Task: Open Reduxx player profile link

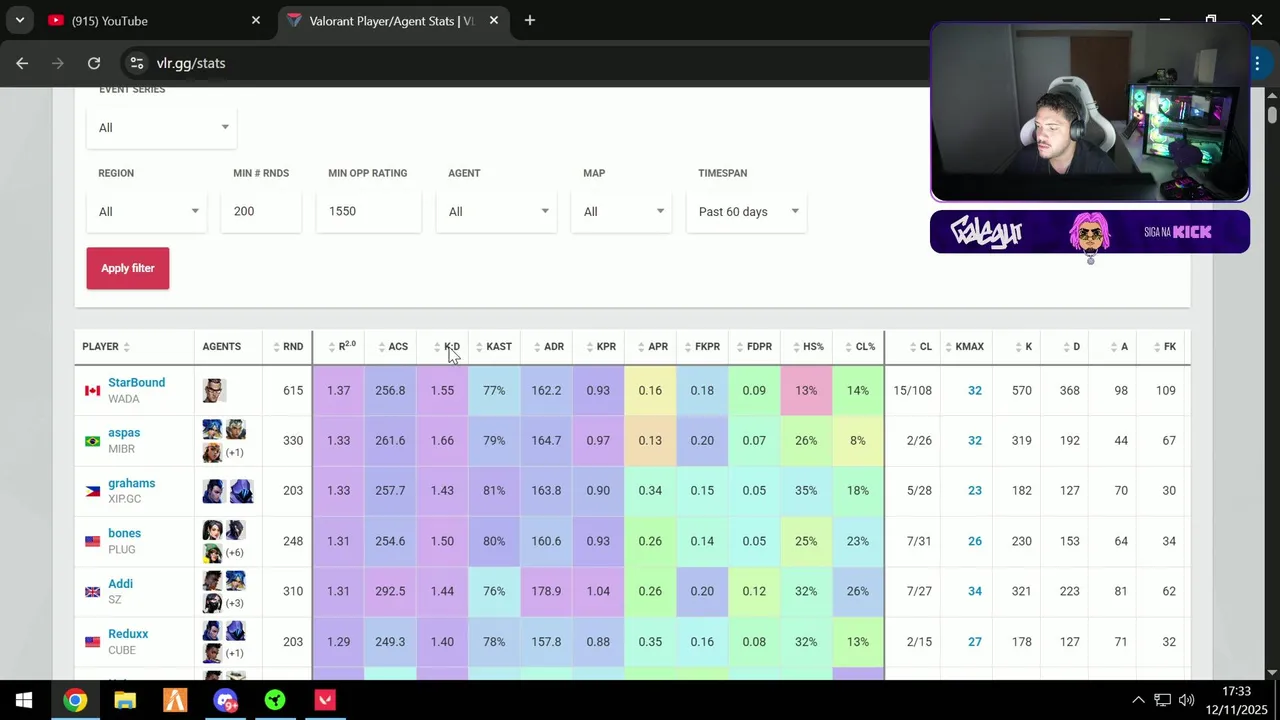Action: pyautogui.click(x=128, y=634)
